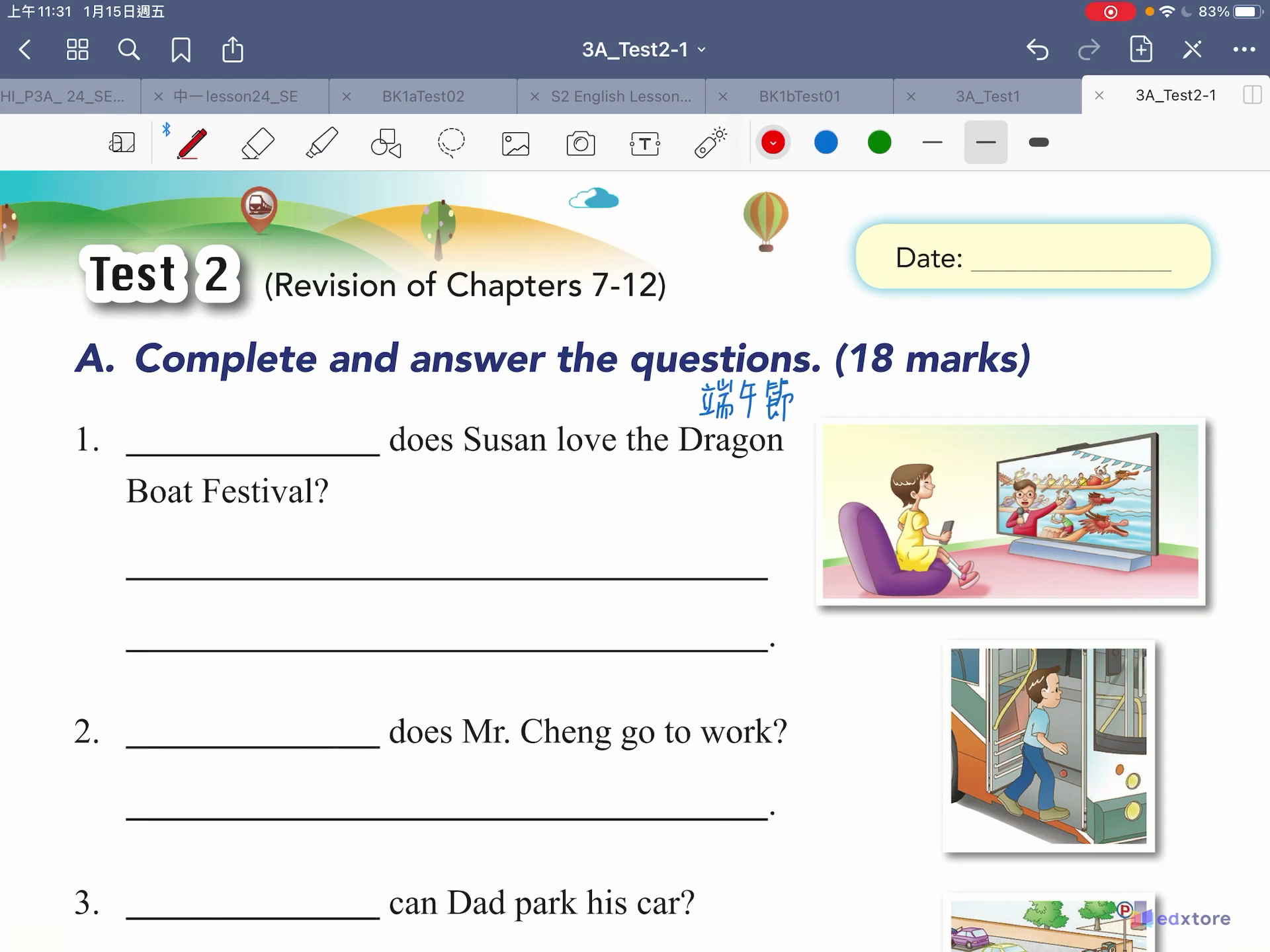
Task: Select the Text box tool
Action: 645,143
